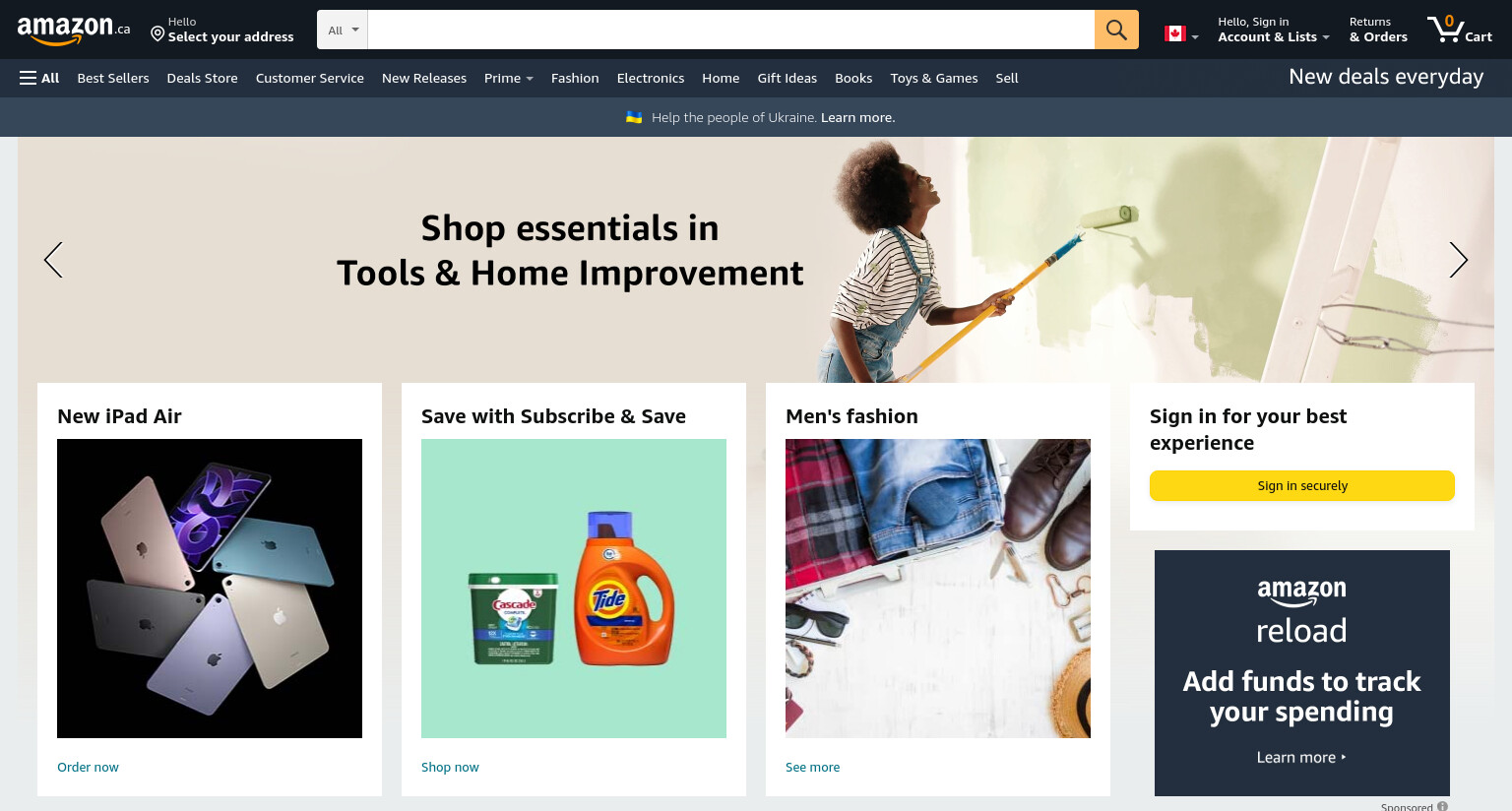This screenshot has height=811, width=1512.
Task: Open the shopping cart icon
Action: pyautogui.click(x=1460, y=30)
